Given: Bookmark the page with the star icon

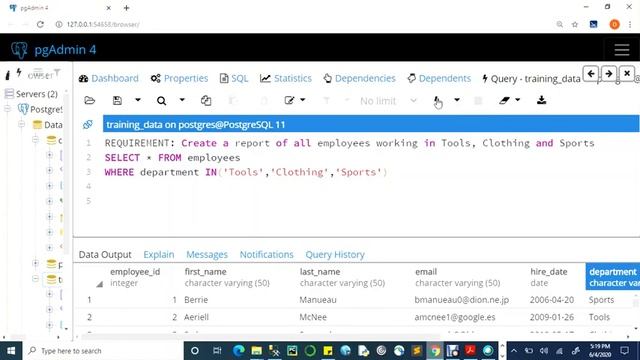Looking at the screenshot, I should 575,24.
